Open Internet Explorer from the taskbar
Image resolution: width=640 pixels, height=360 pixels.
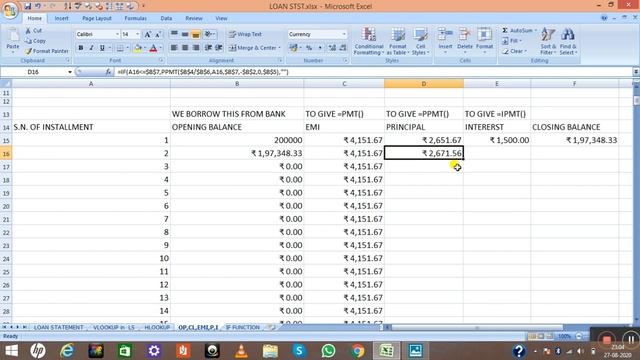[67, 351]
